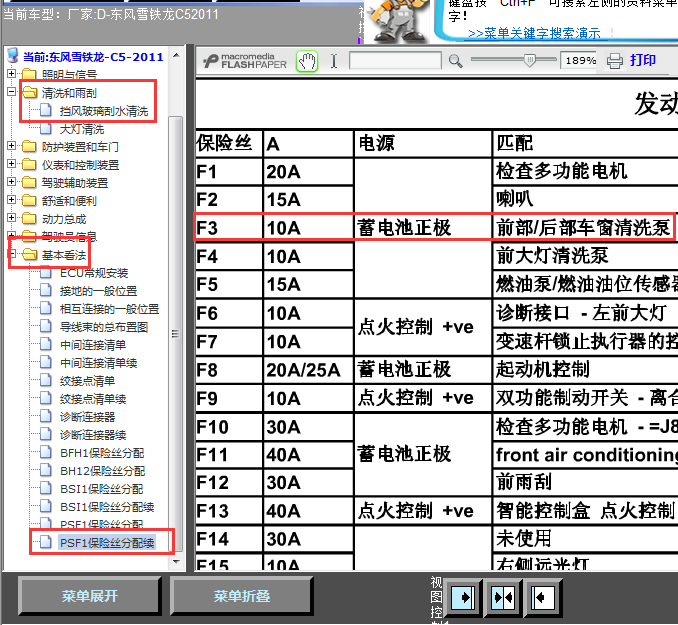678x625 pixels.
Task: Open 相互连接的一般位置 tree item
Action: [109, 309]
